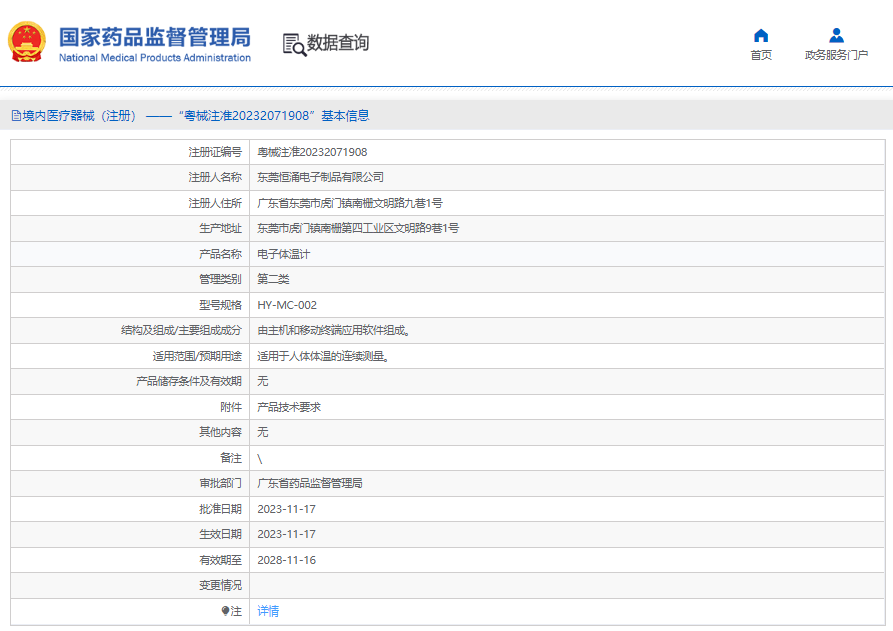Select product name 电子体温计
This screenshot has width=893, height=631.
click(x=284, y=254)
